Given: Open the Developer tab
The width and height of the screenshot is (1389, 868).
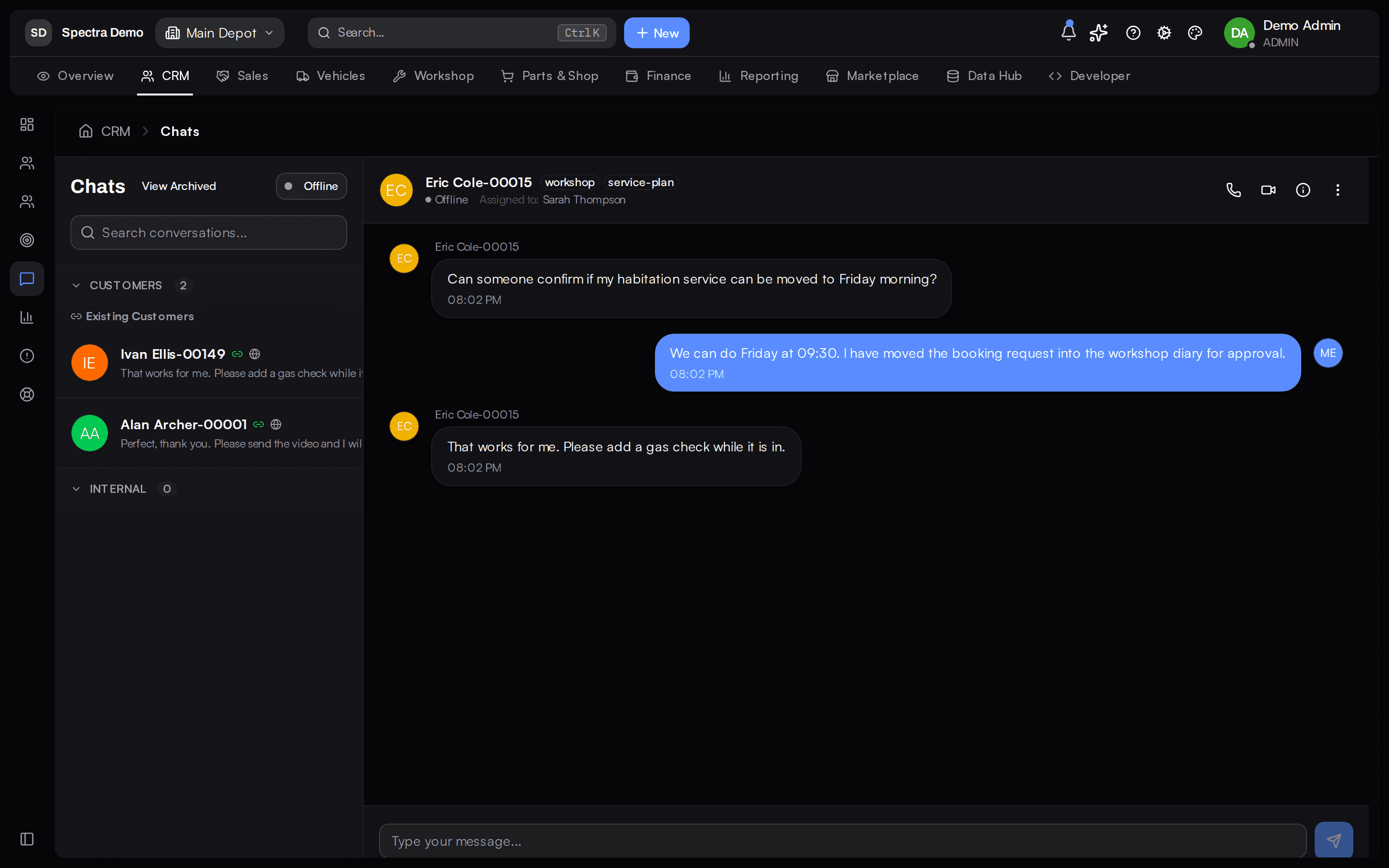Looking at the screenshot, I should (x=1089, y=76).
